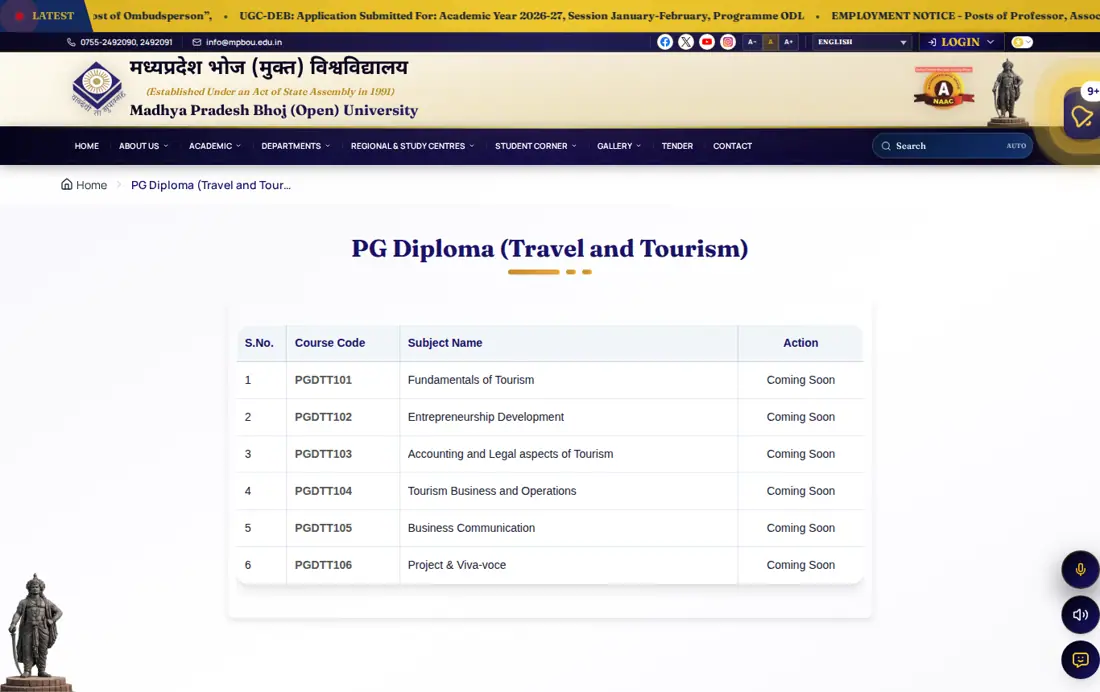The image size is (1100, 692).
Task: Click course code PGDTT104
Action: [323, 491]
